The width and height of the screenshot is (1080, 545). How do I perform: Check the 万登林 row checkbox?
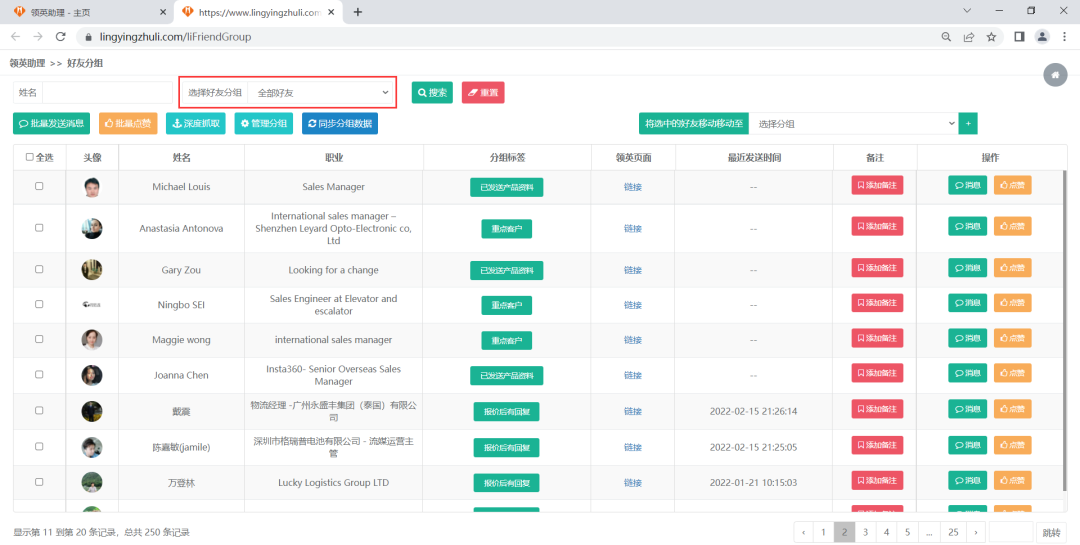click(x=39, y=482)
